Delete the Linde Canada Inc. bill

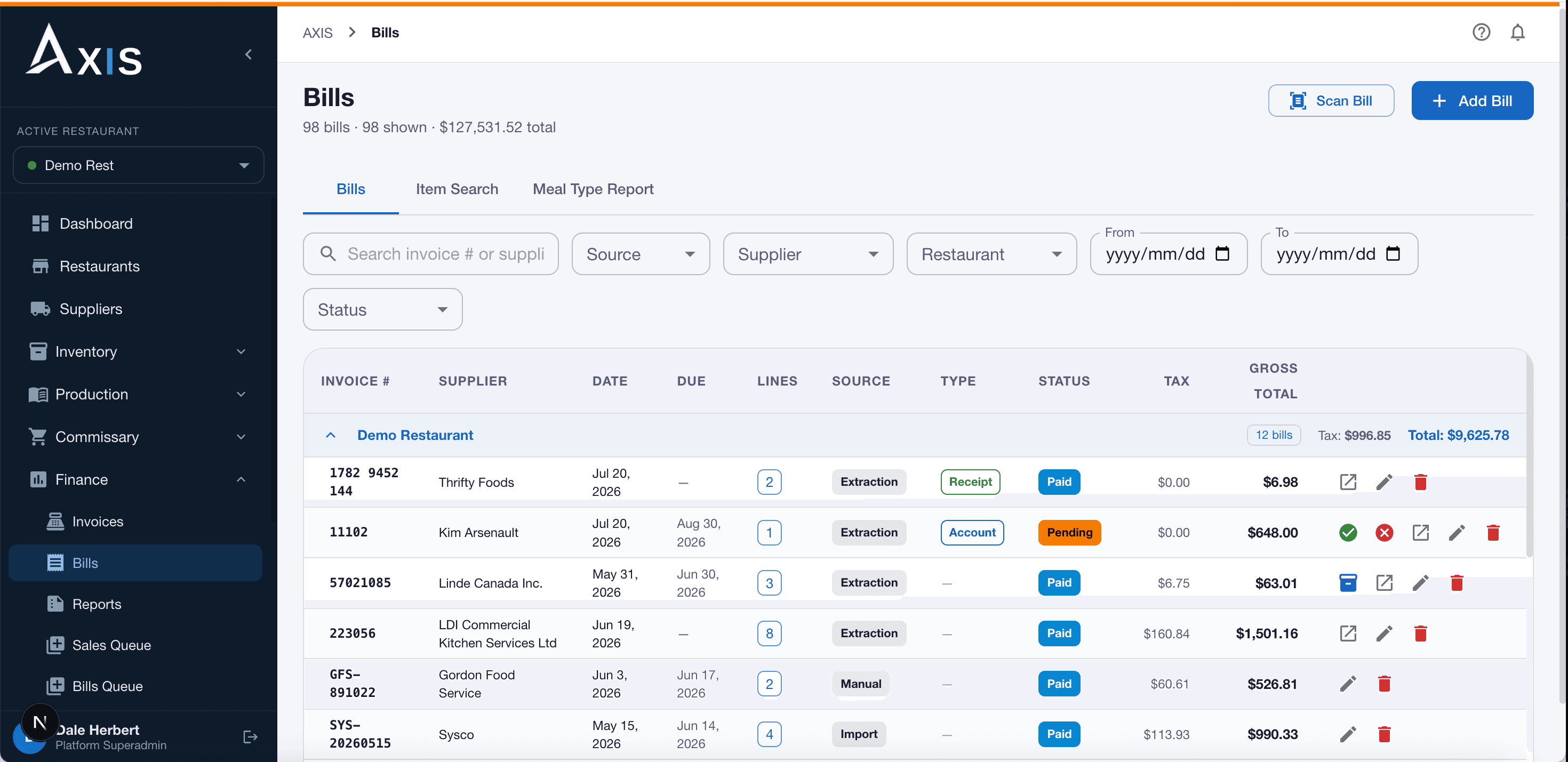click(1457, 583)
